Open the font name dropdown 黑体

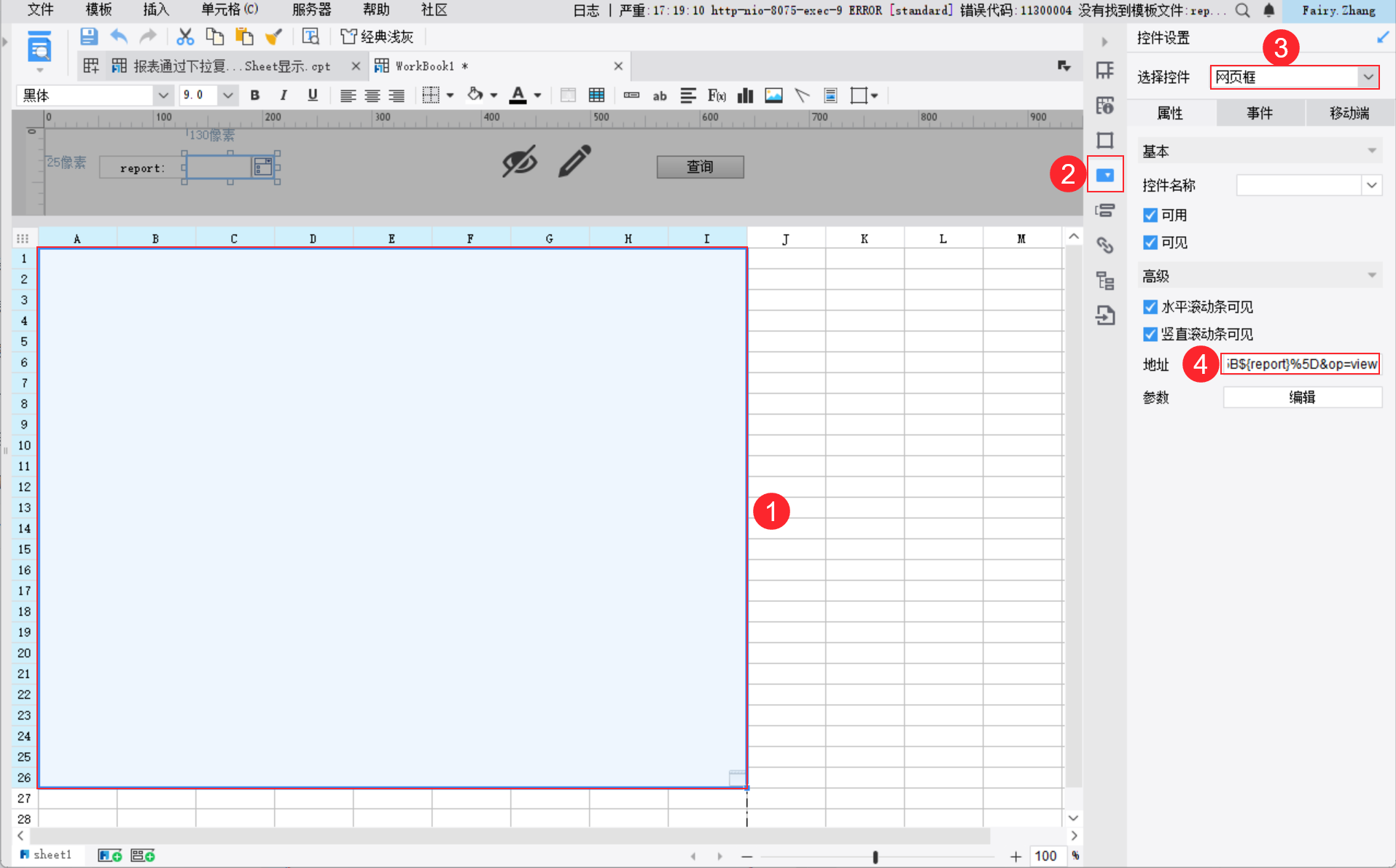(163, 95)
